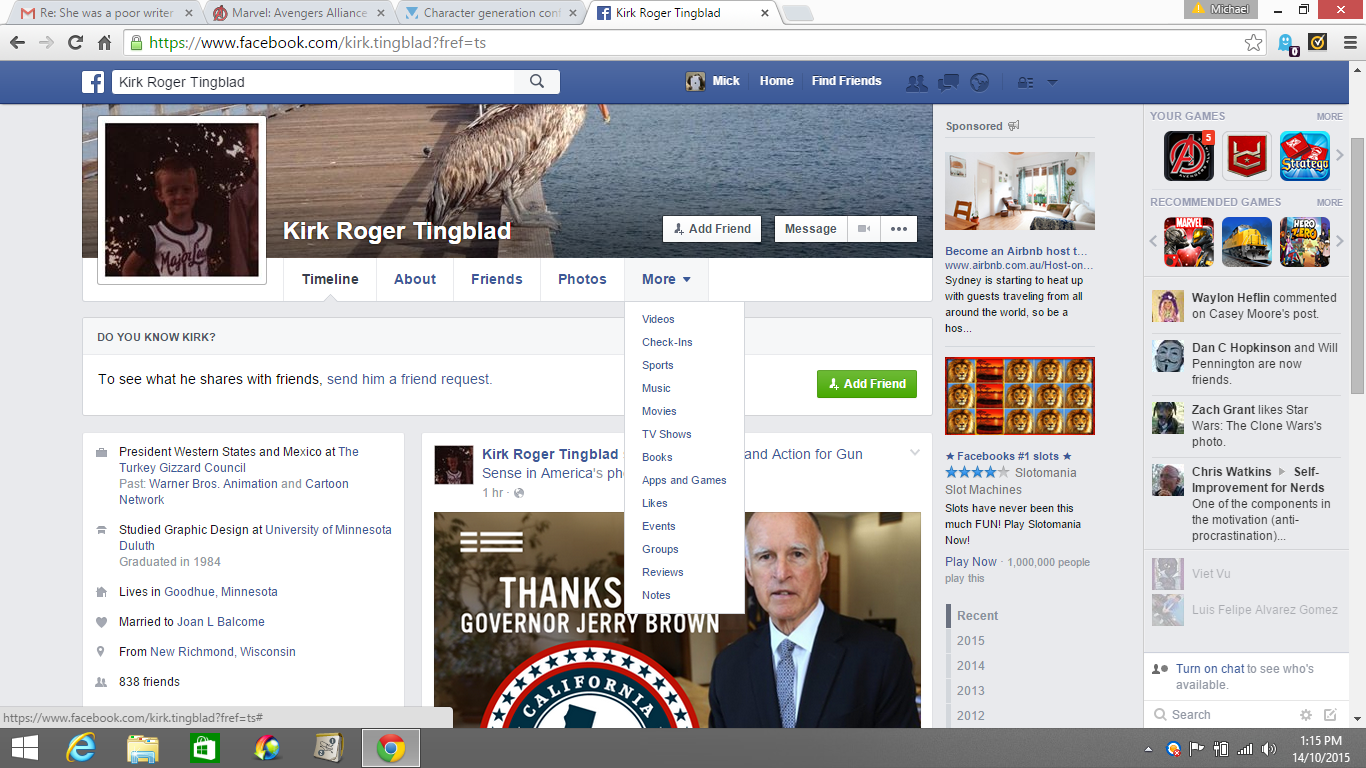Click send him a friend request link

click(409, 379)
